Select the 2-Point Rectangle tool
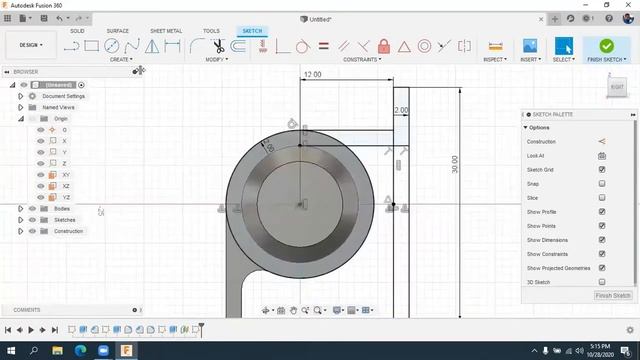The image size is (640, 360). 91,46
